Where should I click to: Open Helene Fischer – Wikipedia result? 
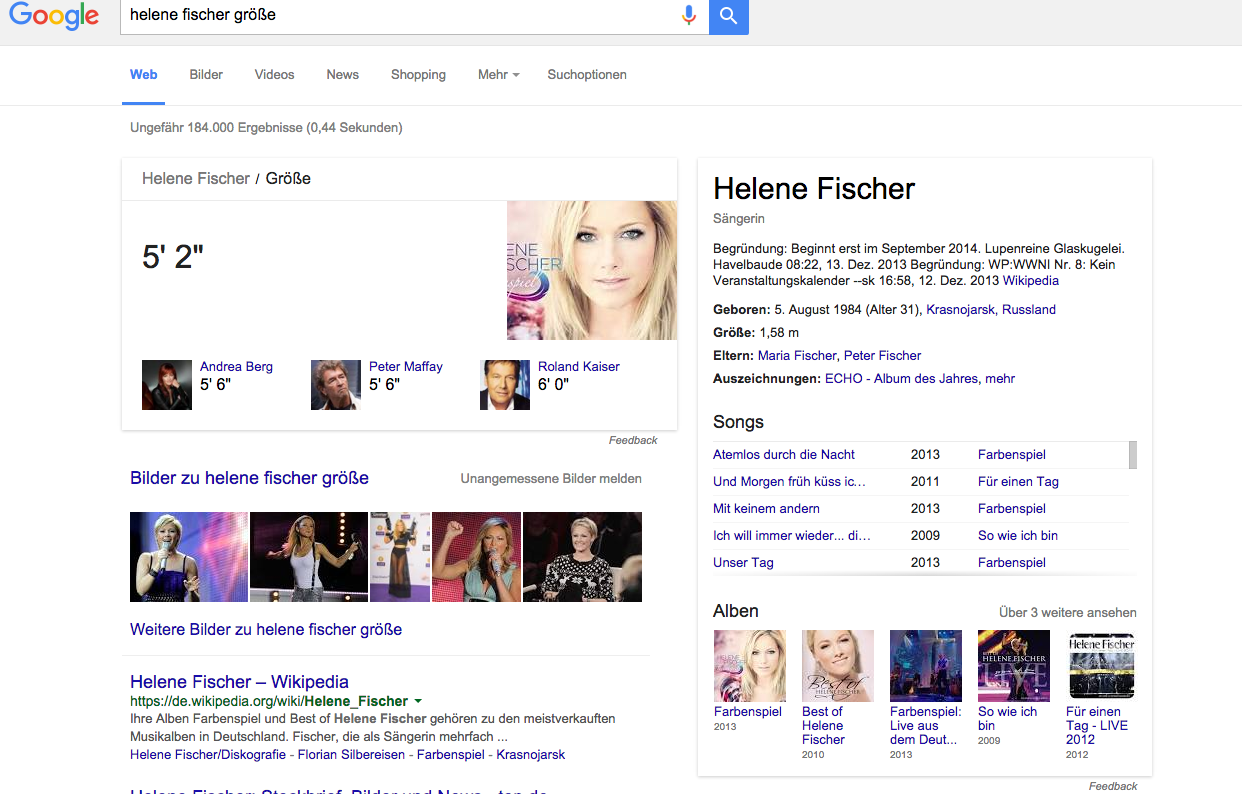coord(239,682)
